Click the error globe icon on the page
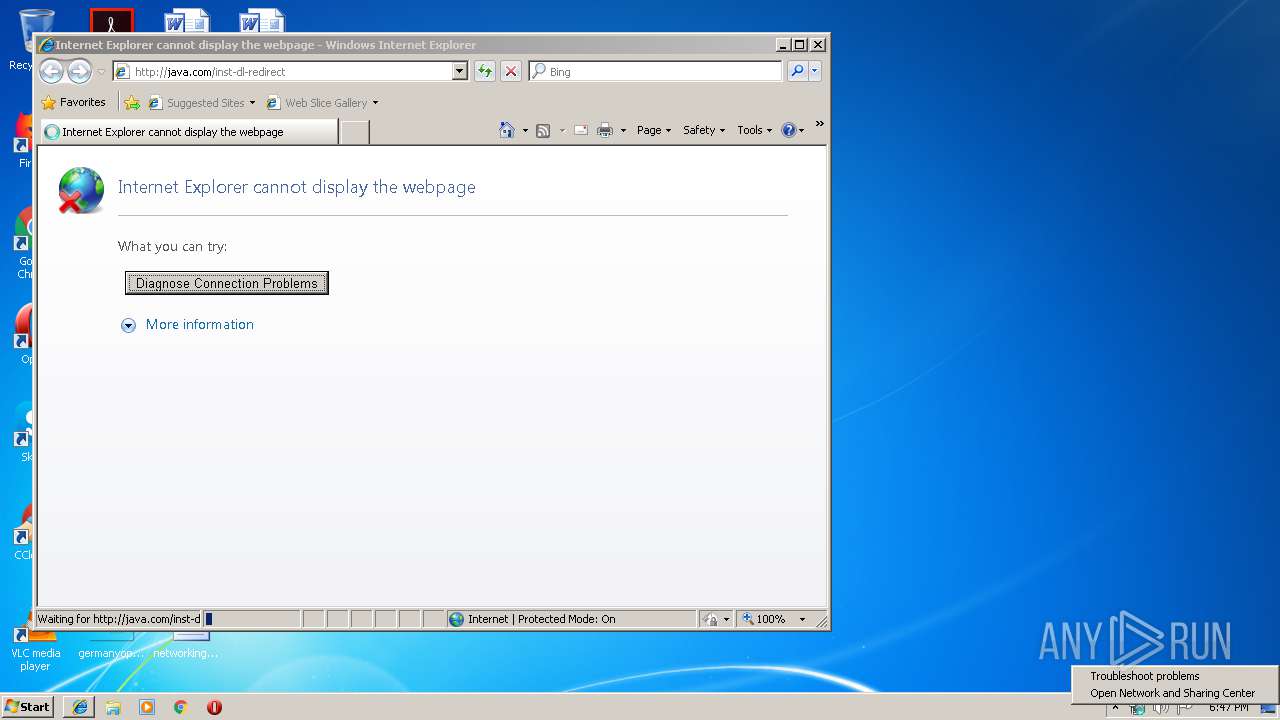The height and width of the screenshot is (720, 1280). (x=81, y=190)
